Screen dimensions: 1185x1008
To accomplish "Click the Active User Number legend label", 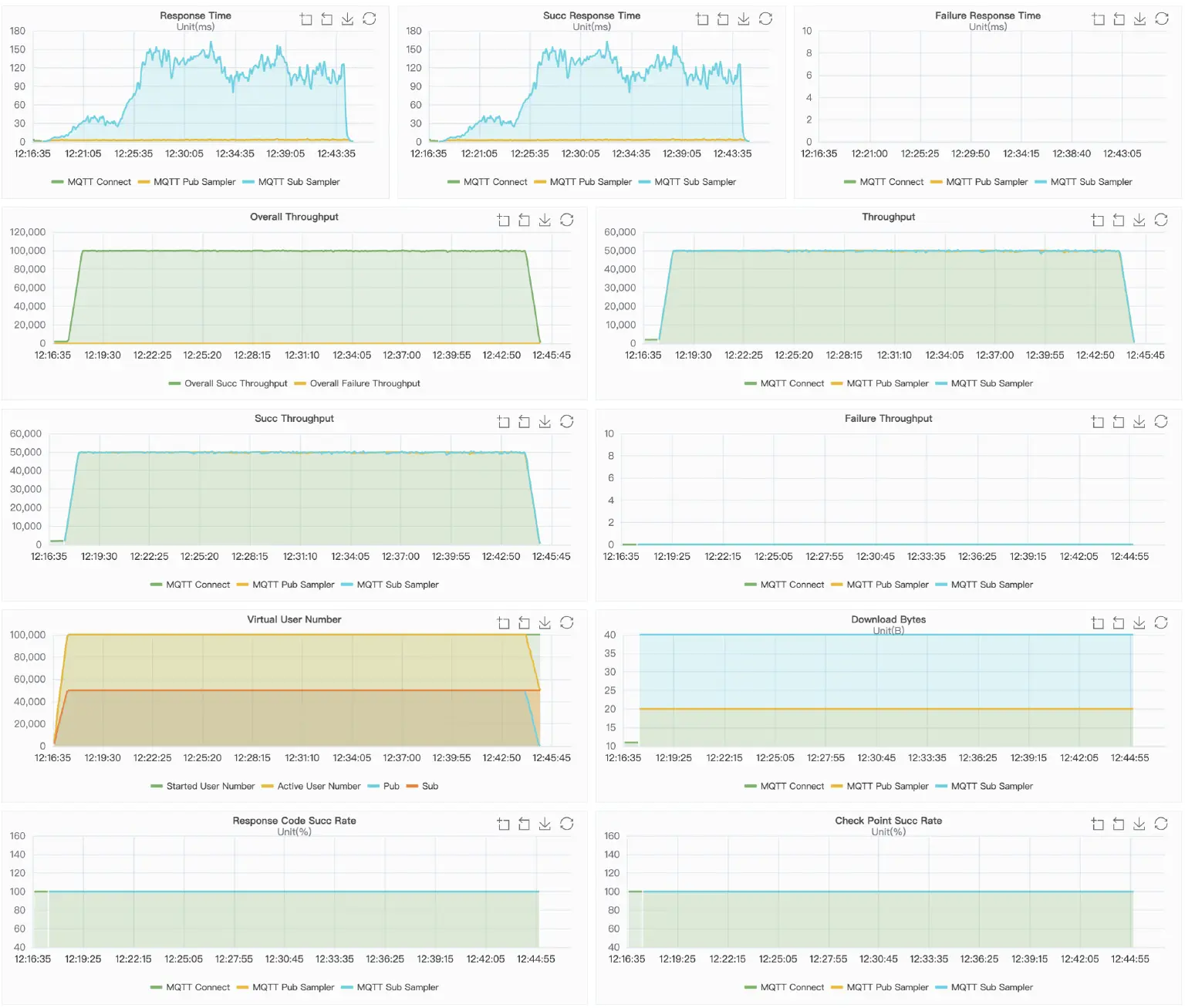I will coord(312,786).
